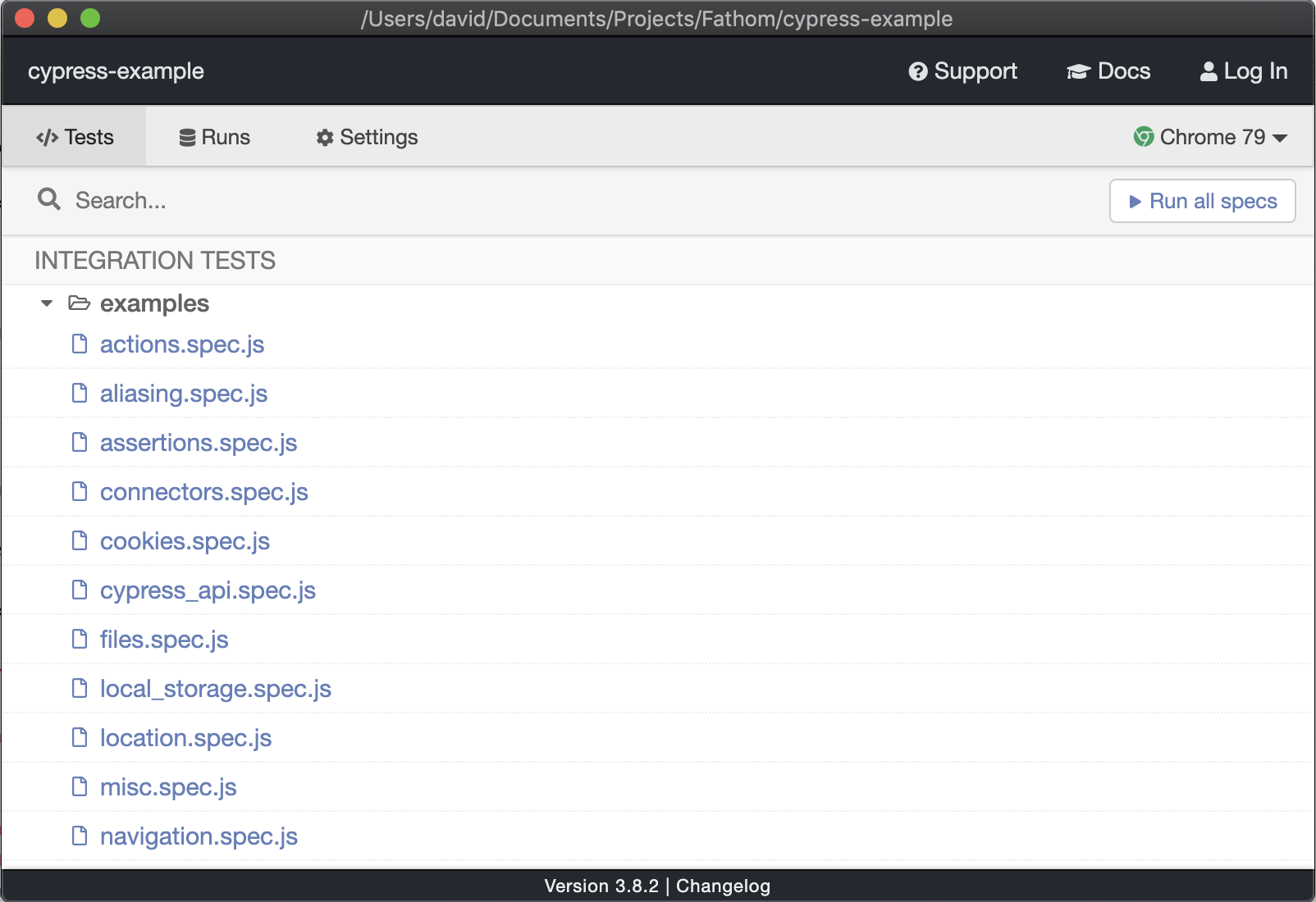Open actions.spec.js test file
Viewport: 1316px width, 902px height.
[x=182, y=344]
